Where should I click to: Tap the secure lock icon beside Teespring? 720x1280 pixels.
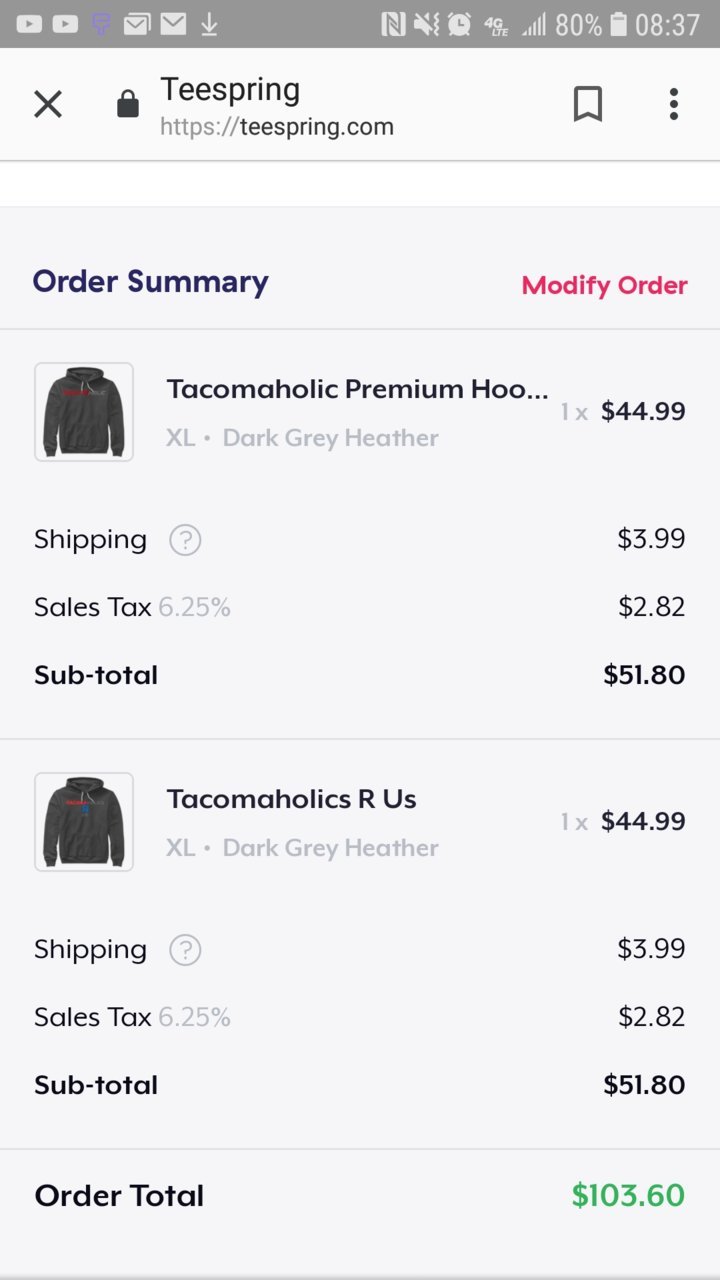[128, 104]
